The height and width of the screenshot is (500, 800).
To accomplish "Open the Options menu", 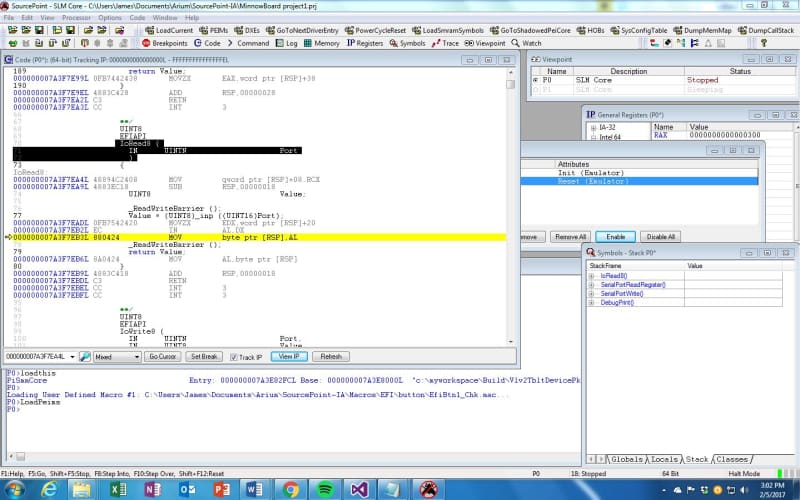I will [110, 17].
